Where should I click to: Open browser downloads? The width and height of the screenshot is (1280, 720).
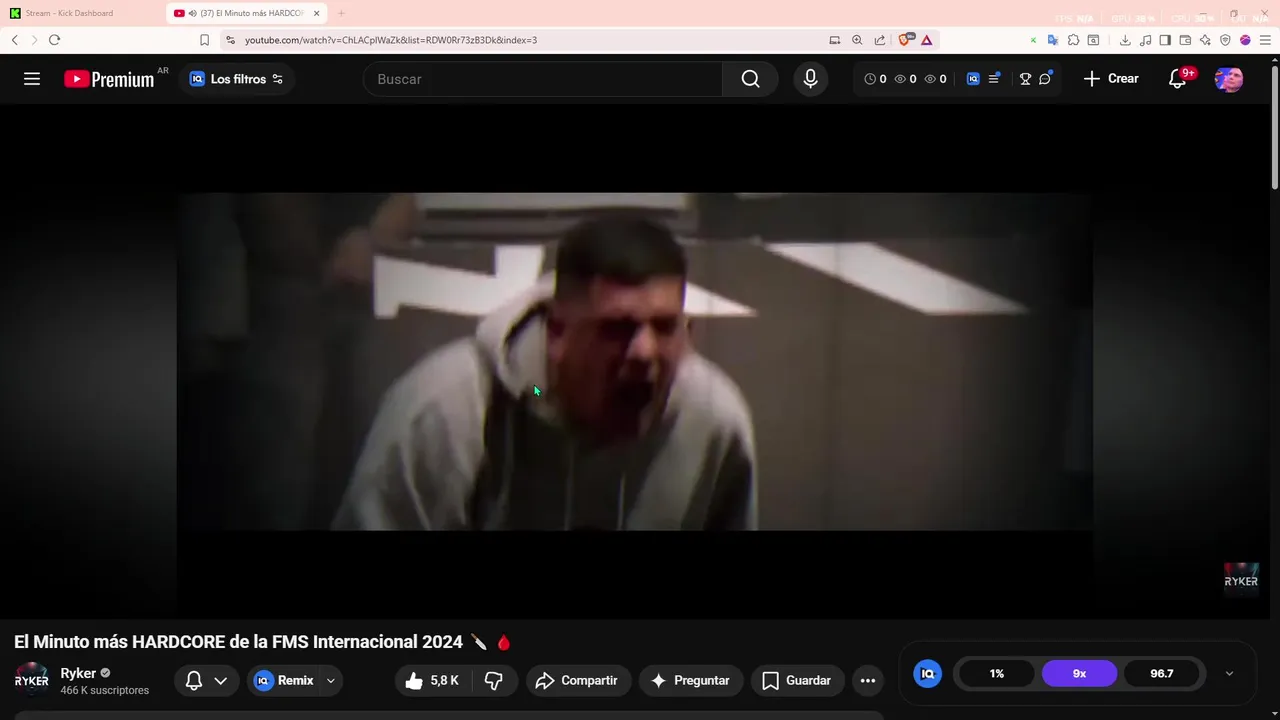click(1125, 40)
